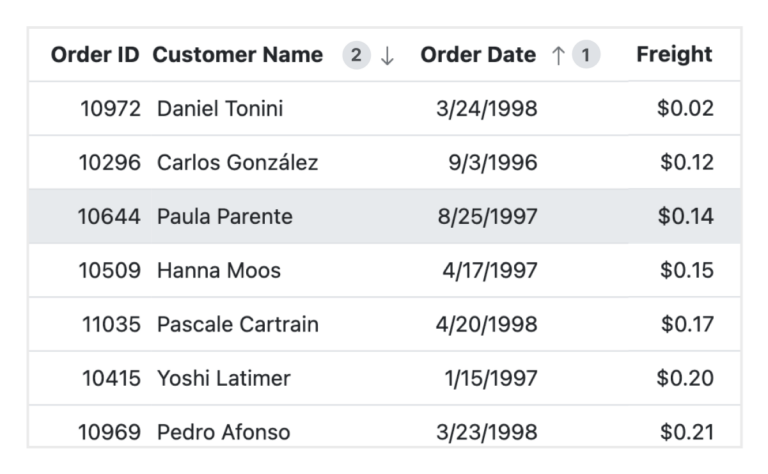Sort by the Freight column header
The width and height of the screenshot is (768, 474).
pos(674,55)
